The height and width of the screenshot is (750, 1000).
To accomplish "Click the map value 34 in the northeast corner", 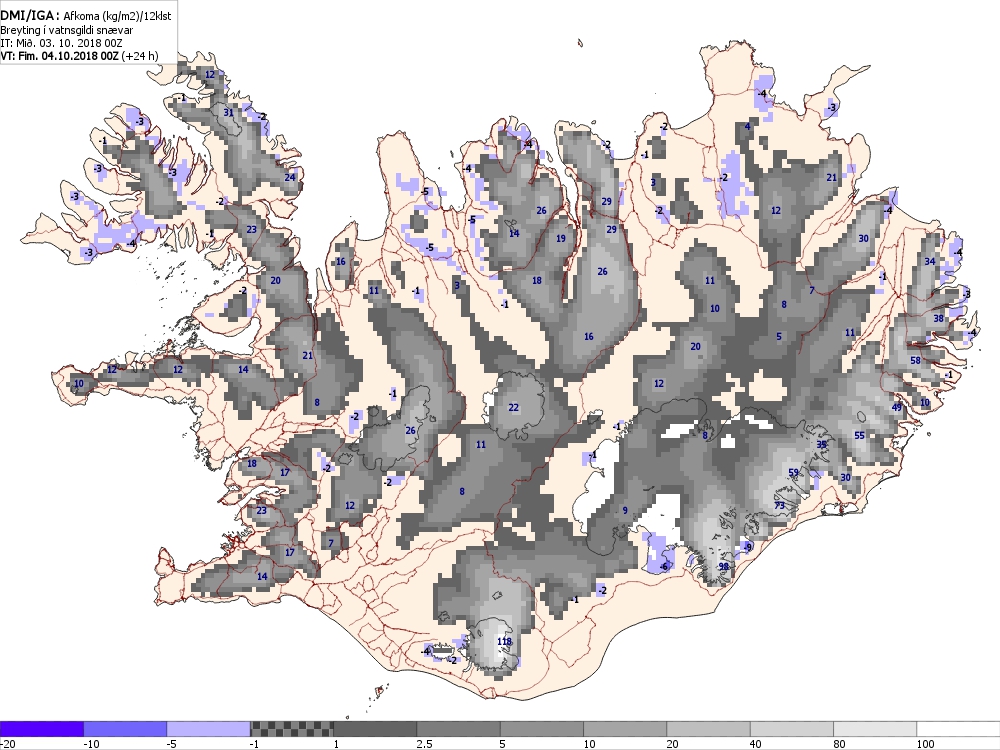I will 930,261.
